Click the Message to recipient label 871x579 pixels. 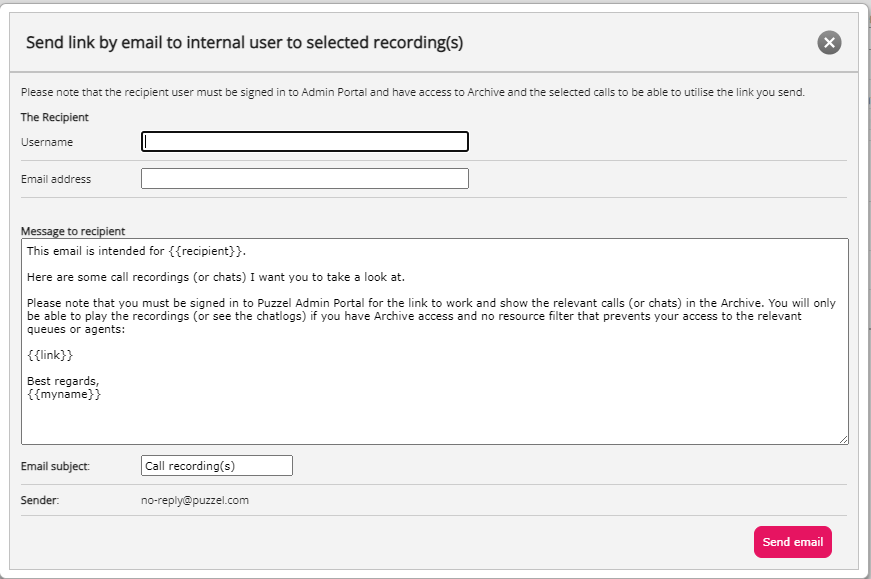(73, 231)
